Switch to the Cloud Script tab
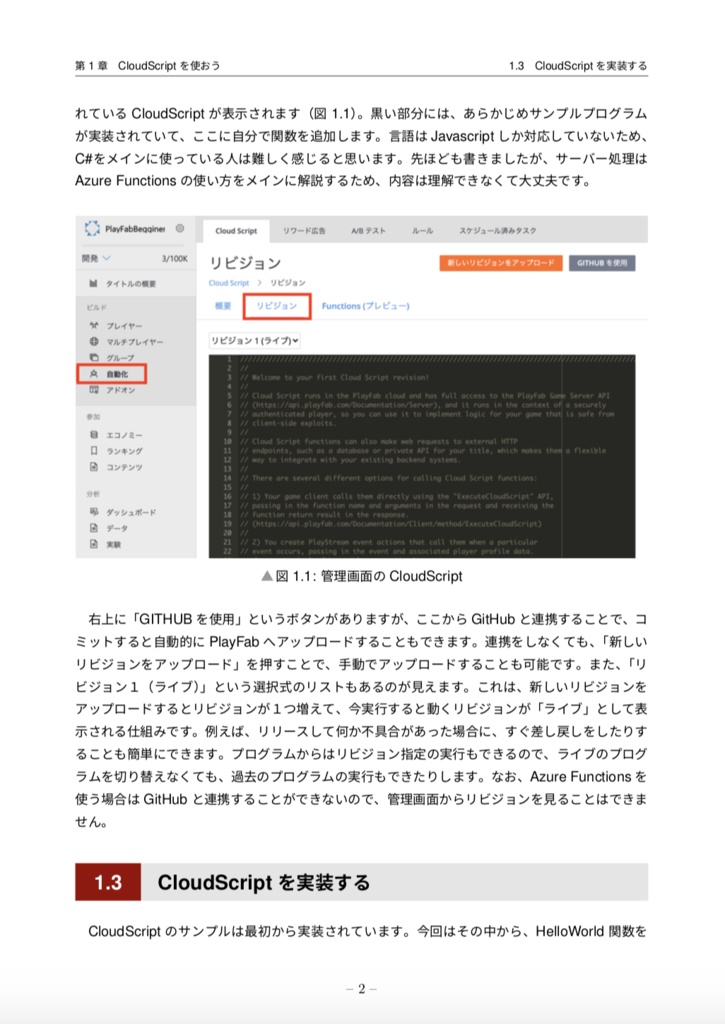 [x=236, y=231]
